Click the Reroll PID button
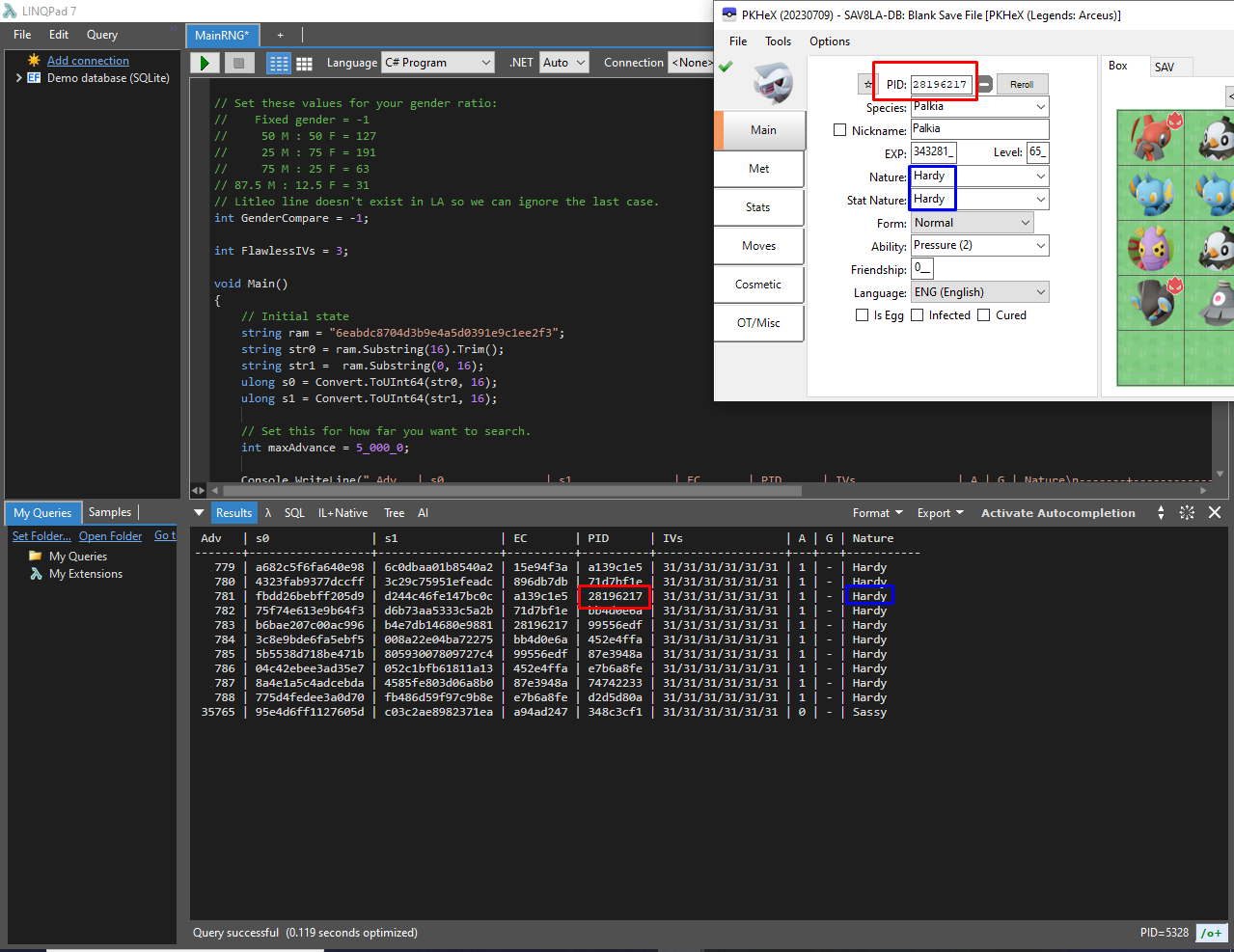This screenshot has height=952, width=1234. pyautogui.click(x=1022, y=85)
